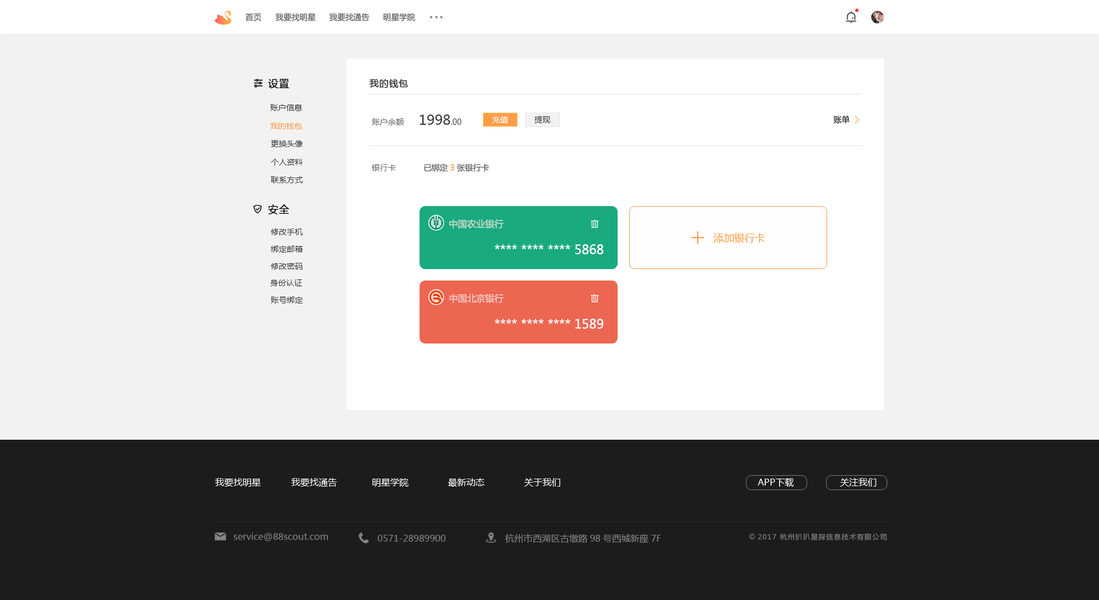Click the swan site logo
The image size is (1099, 600).
(x=223, y=18)
